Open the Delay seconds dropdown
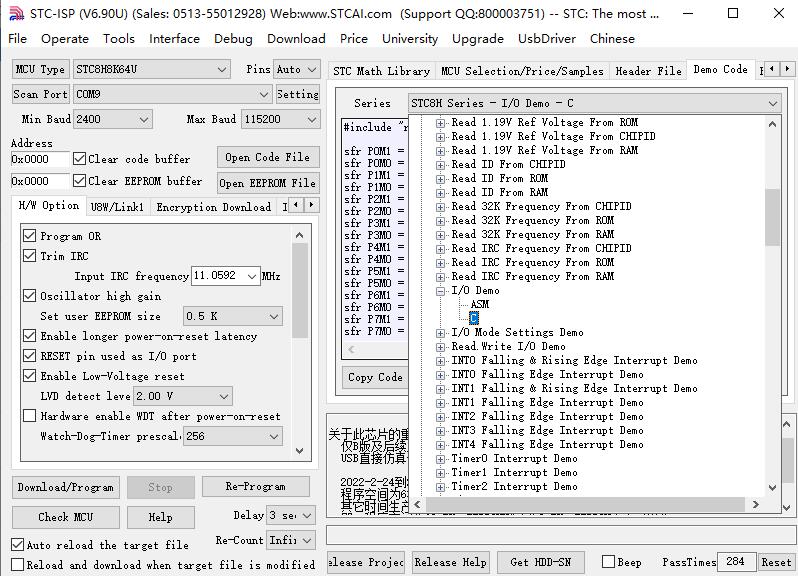This screenshot has height=576, width=798. pos(291,515)
